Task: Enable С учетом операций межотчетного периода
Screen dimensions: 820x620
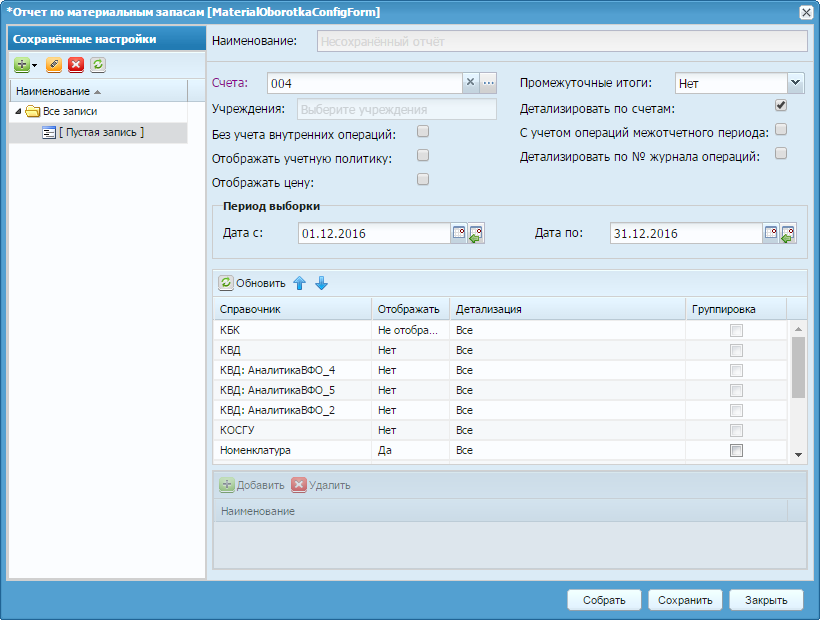Action: [x=781, y=129]
